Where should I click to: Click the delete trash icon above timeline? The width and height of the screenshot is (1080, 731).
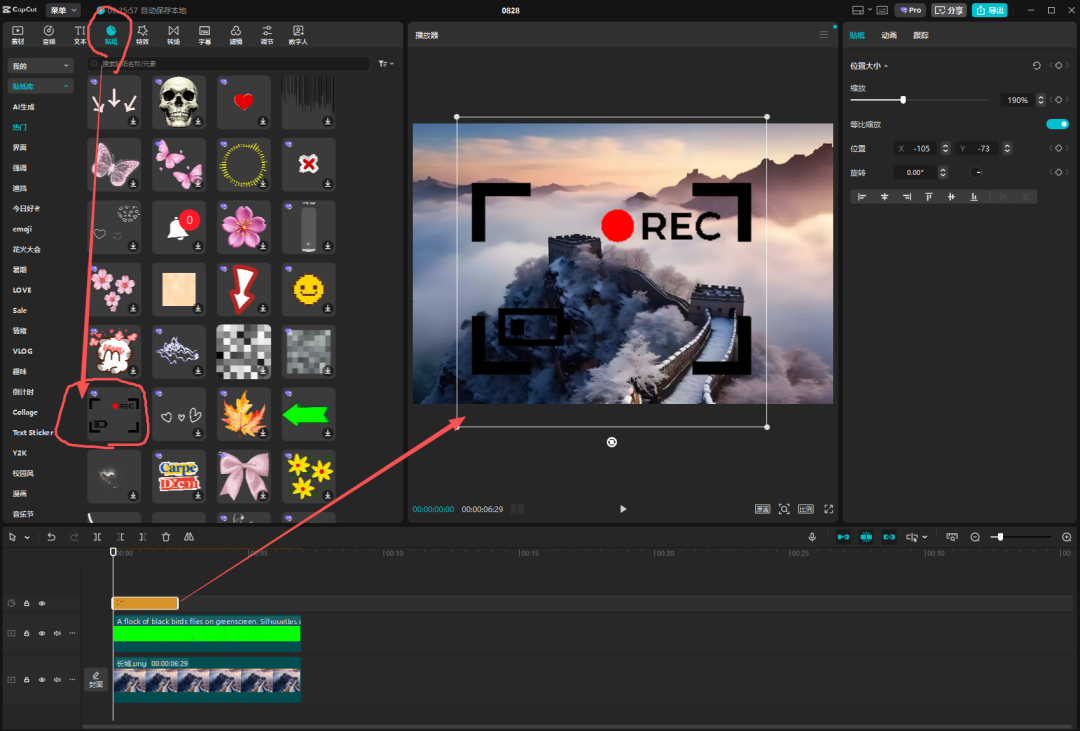point(166,537)
